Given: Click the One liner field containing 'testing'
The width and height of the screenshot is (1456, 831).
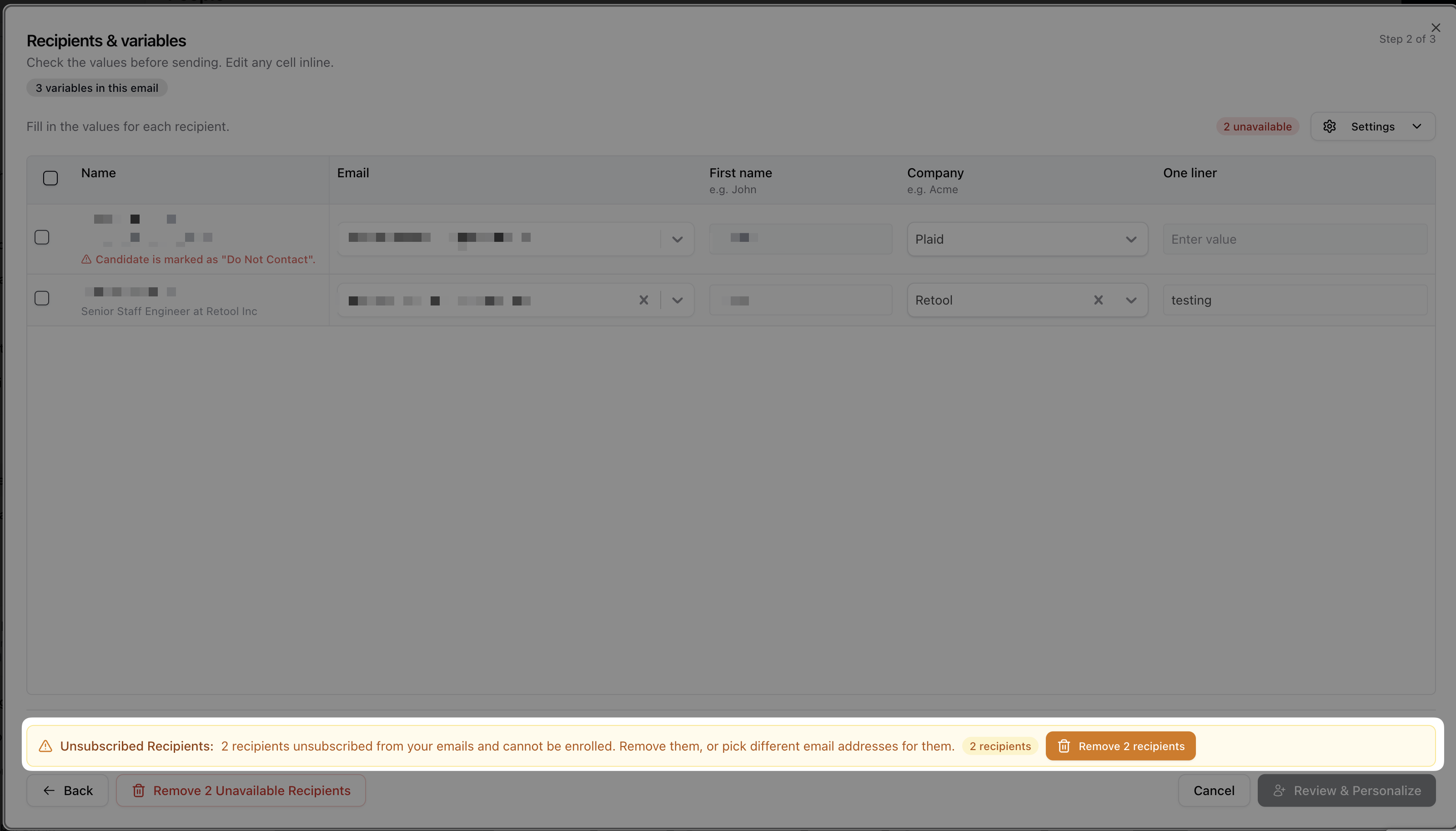Looking at the screenshot, I should point(1295,300).
